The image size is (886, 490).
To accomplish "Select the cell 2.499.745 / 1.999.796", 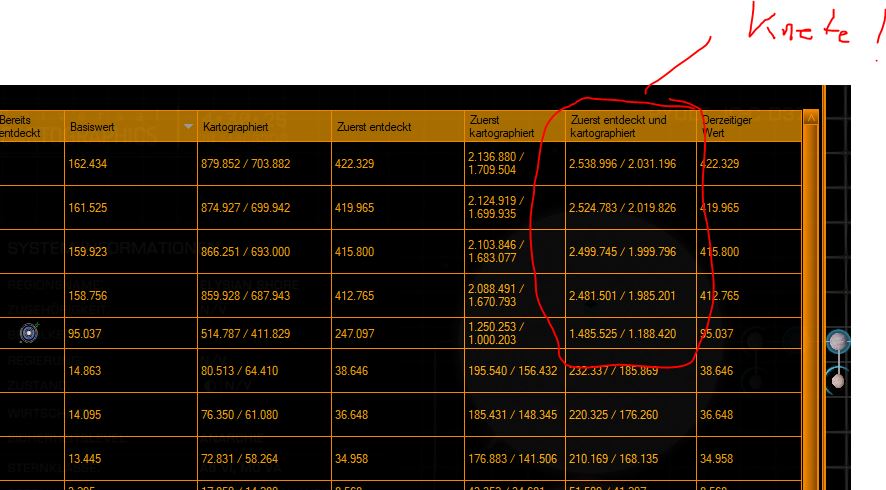I will (622, 252).
